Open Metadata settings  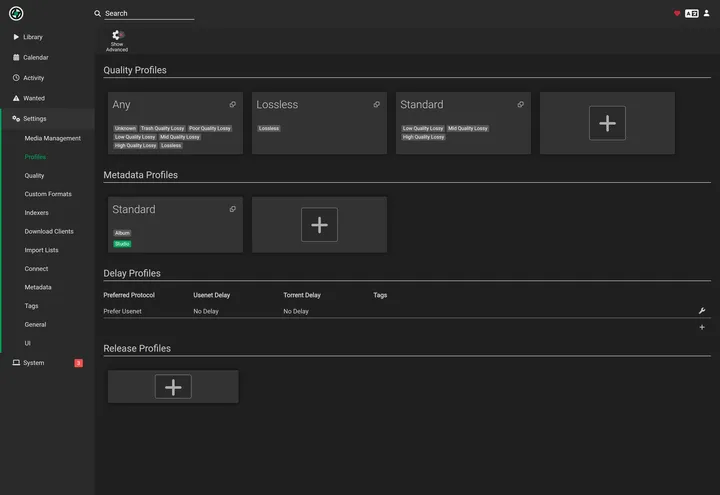click(x=38, y=287)
